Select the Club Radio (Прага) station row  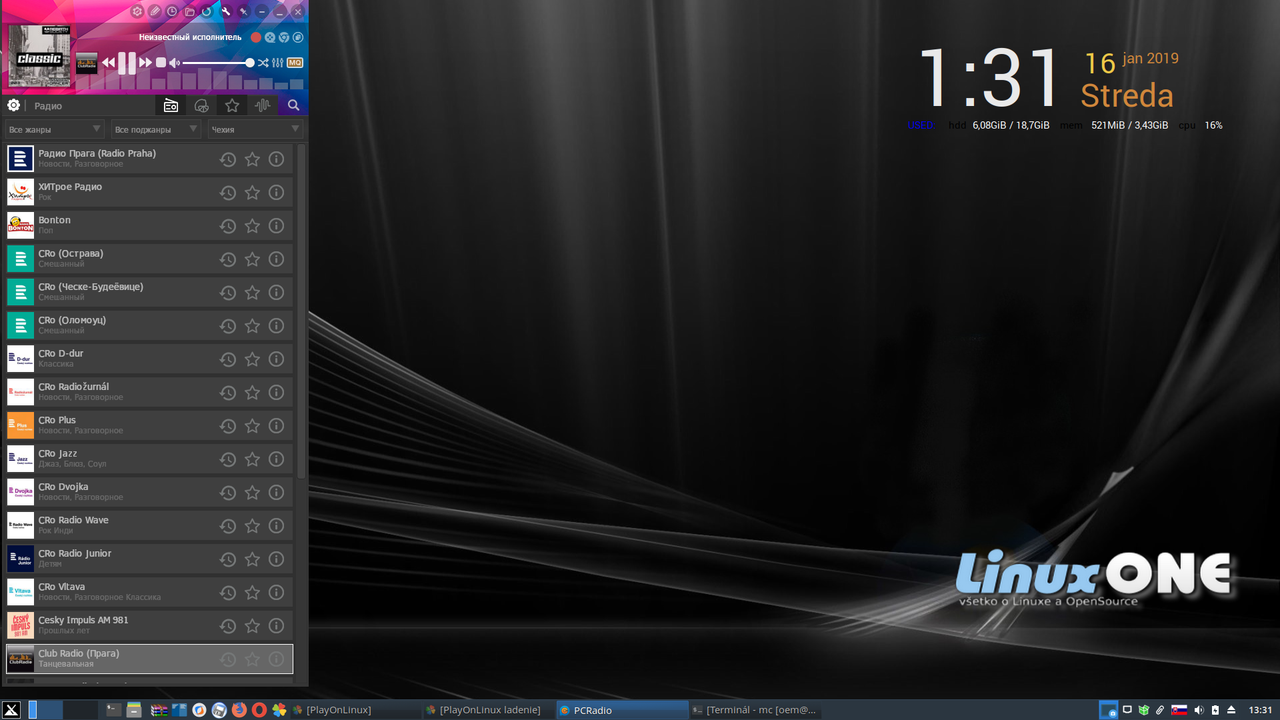click(x=148, y=659)
